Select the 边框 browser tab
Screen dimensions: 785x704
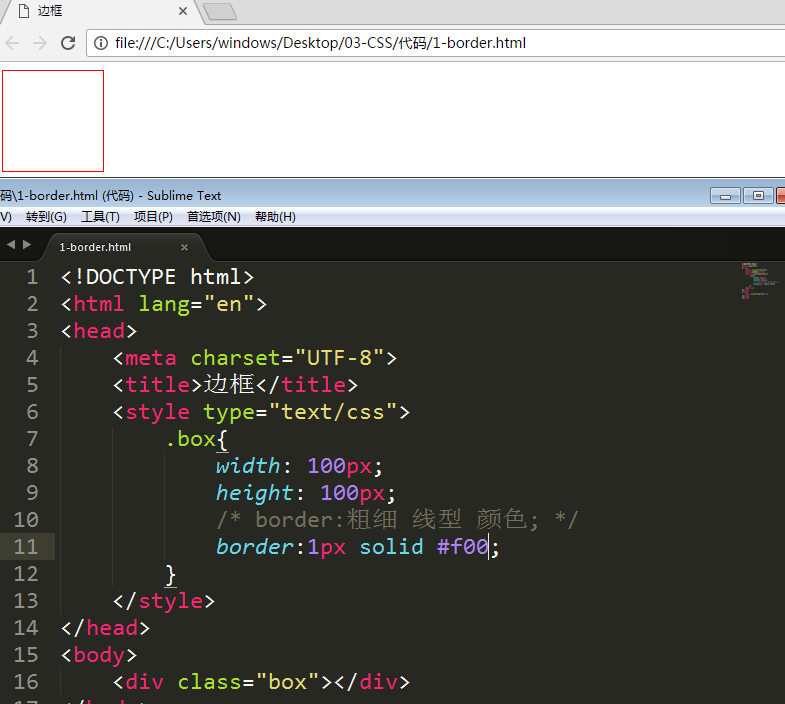(90, 11)
